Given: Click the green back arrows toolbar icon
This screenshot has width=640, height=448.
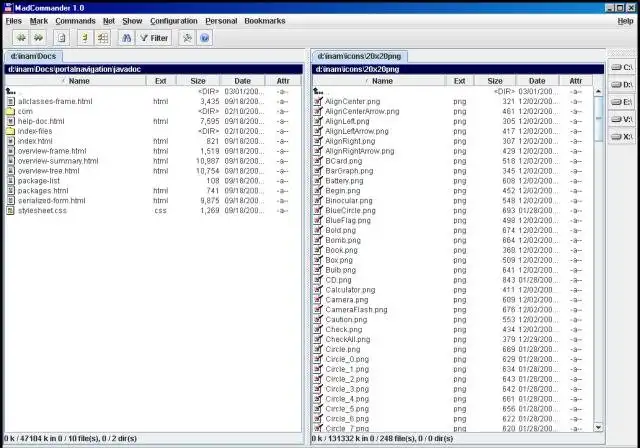Looking at the screenshot, I should coord(21,38).
